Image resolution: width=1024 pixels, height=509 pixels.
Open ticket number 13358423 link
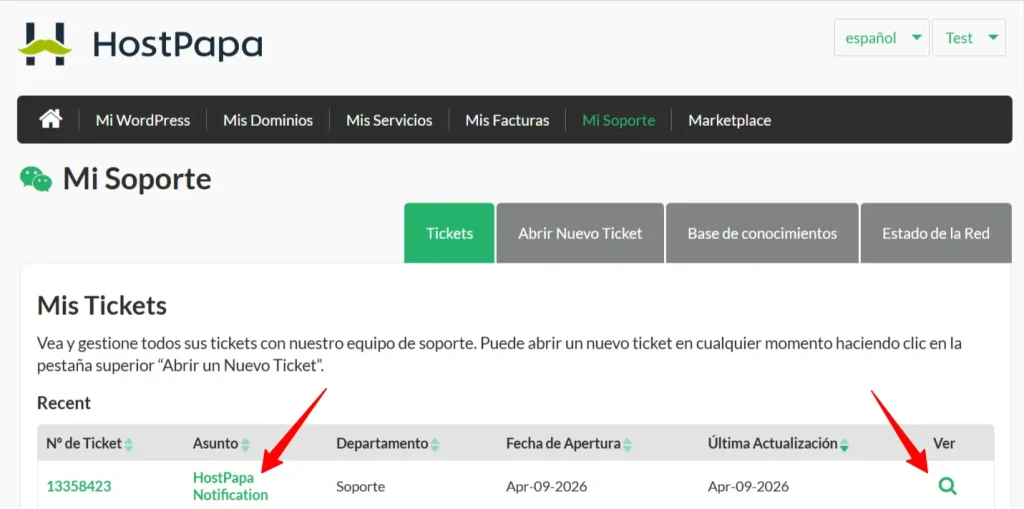click(x=79, y=487)
